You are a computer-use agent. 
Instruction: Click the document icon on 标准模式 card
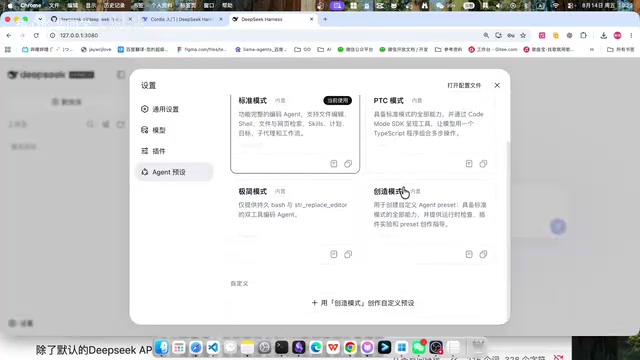pyautogui.click(x=333, y=164)
